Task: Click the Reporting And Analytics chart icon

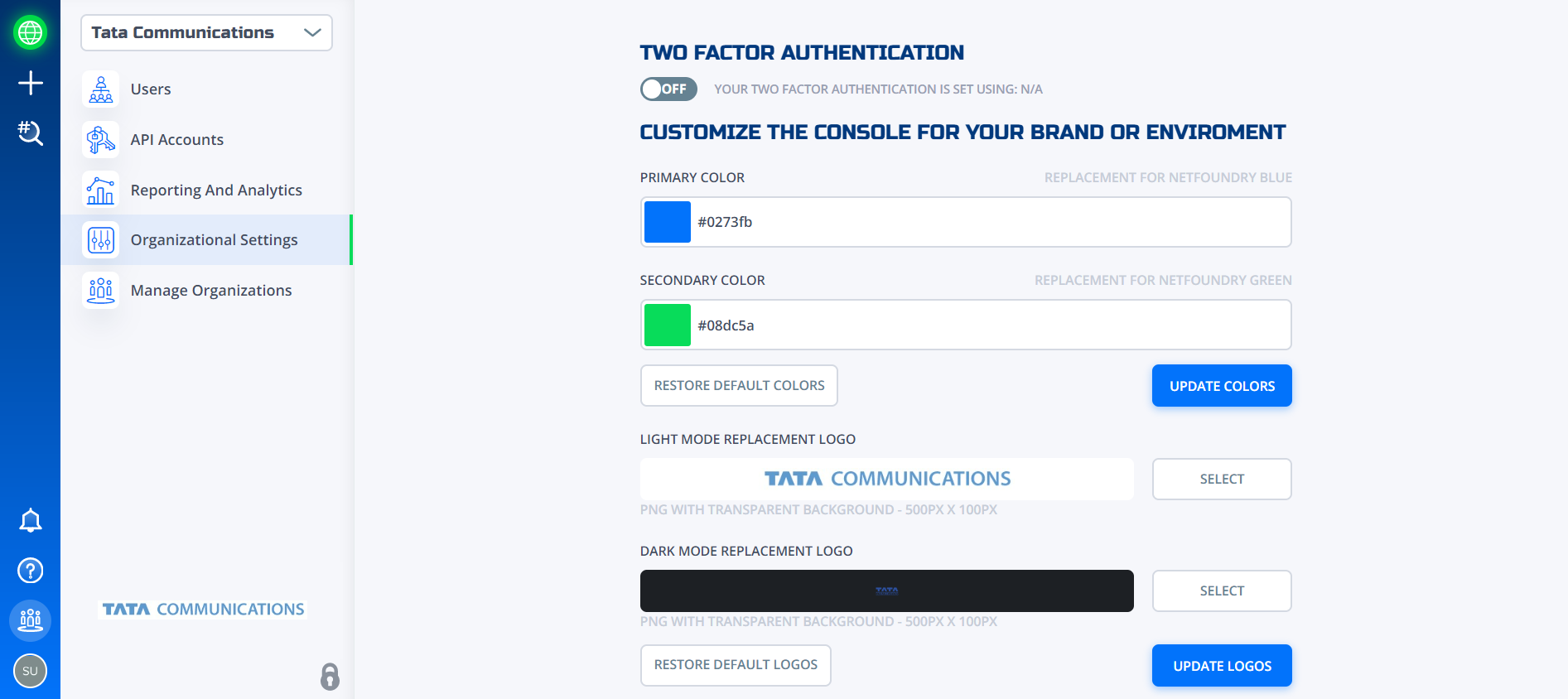Action: point(101,190)
